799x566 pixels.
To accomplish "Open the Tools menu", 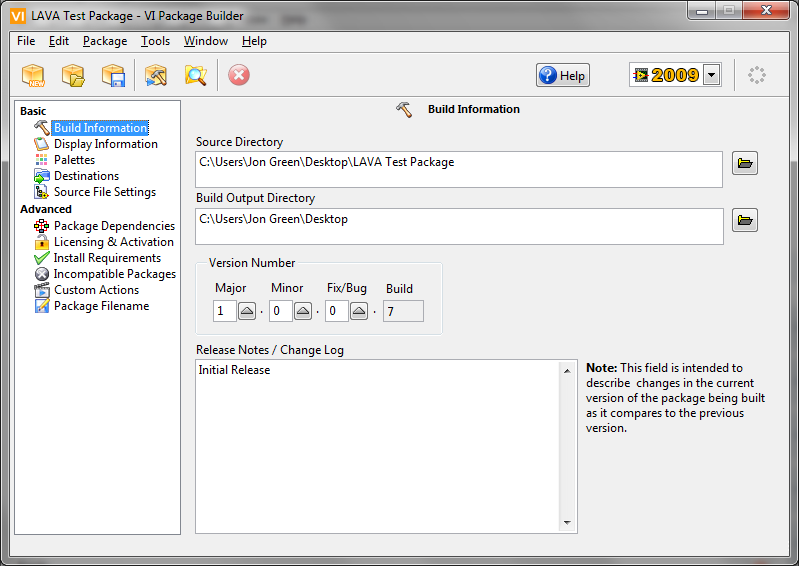I will [155, 41].
